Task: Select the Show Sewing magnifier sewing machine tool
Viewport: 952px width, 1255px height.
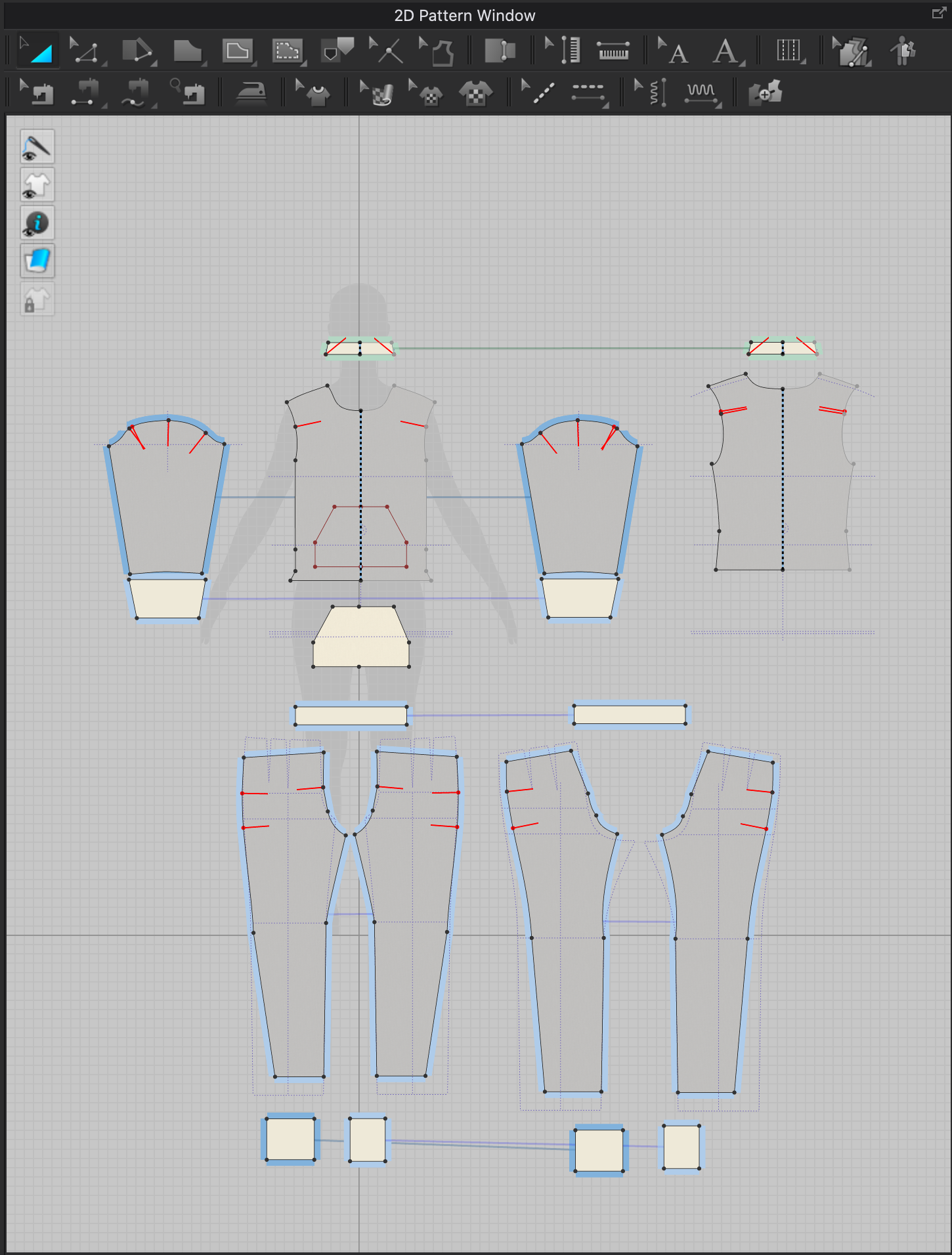Action: [187, 92]
